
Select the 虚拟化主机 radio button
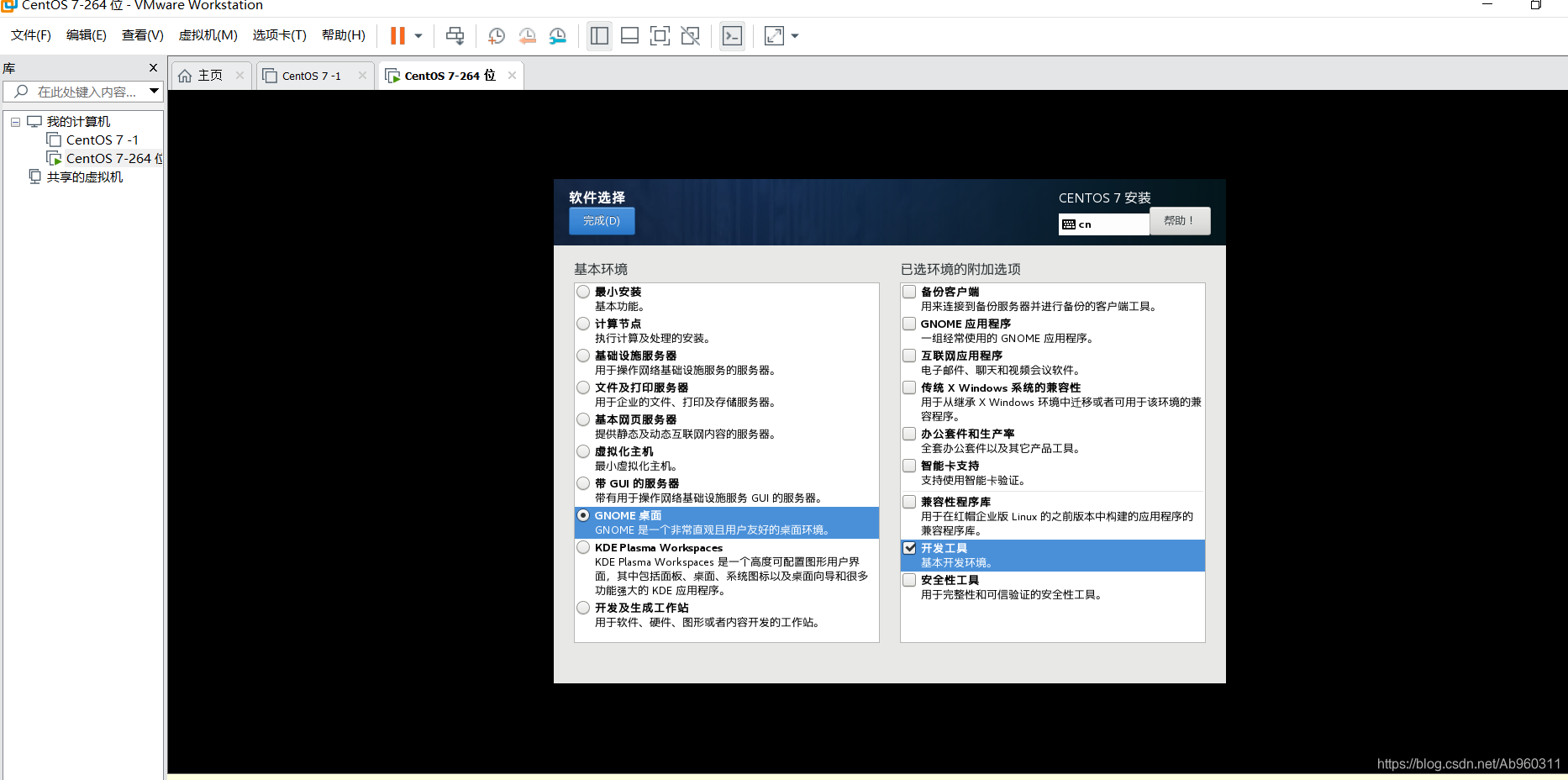[583, 451]
